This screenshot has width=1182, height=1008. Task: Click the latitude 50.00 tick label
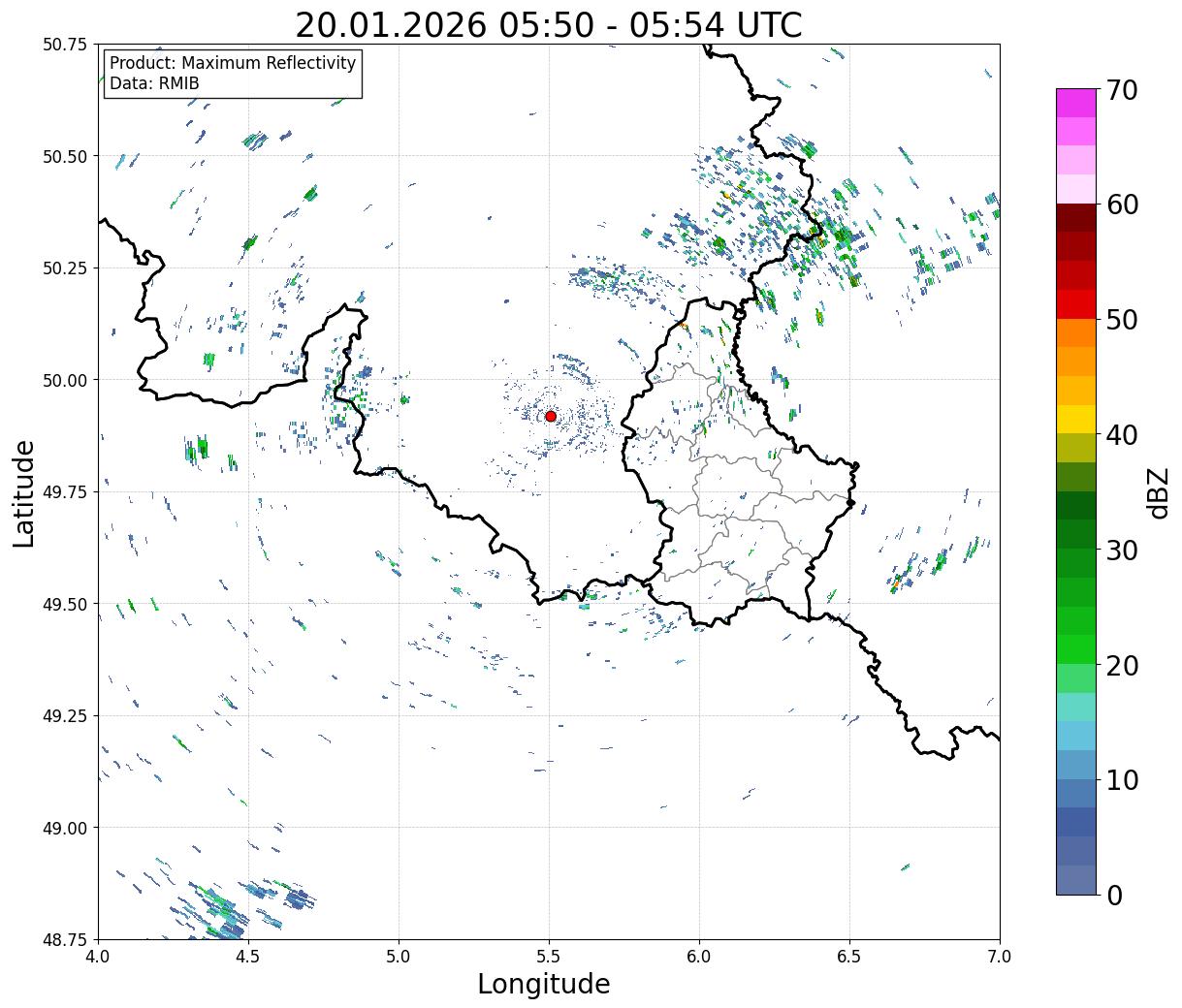click(65, 380)
